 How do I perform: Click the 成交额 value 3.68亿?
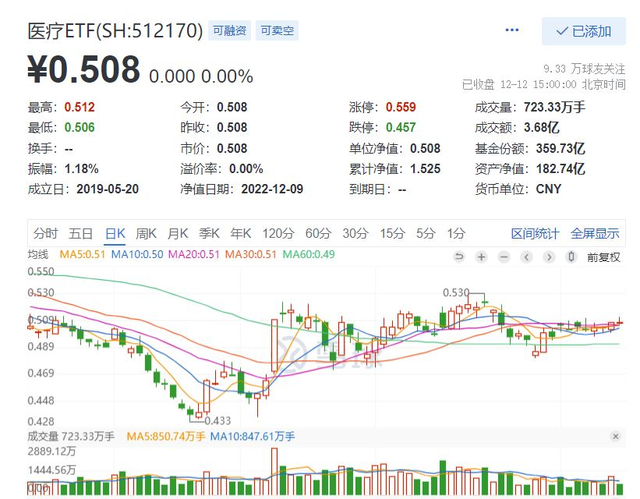coord(542,128)
